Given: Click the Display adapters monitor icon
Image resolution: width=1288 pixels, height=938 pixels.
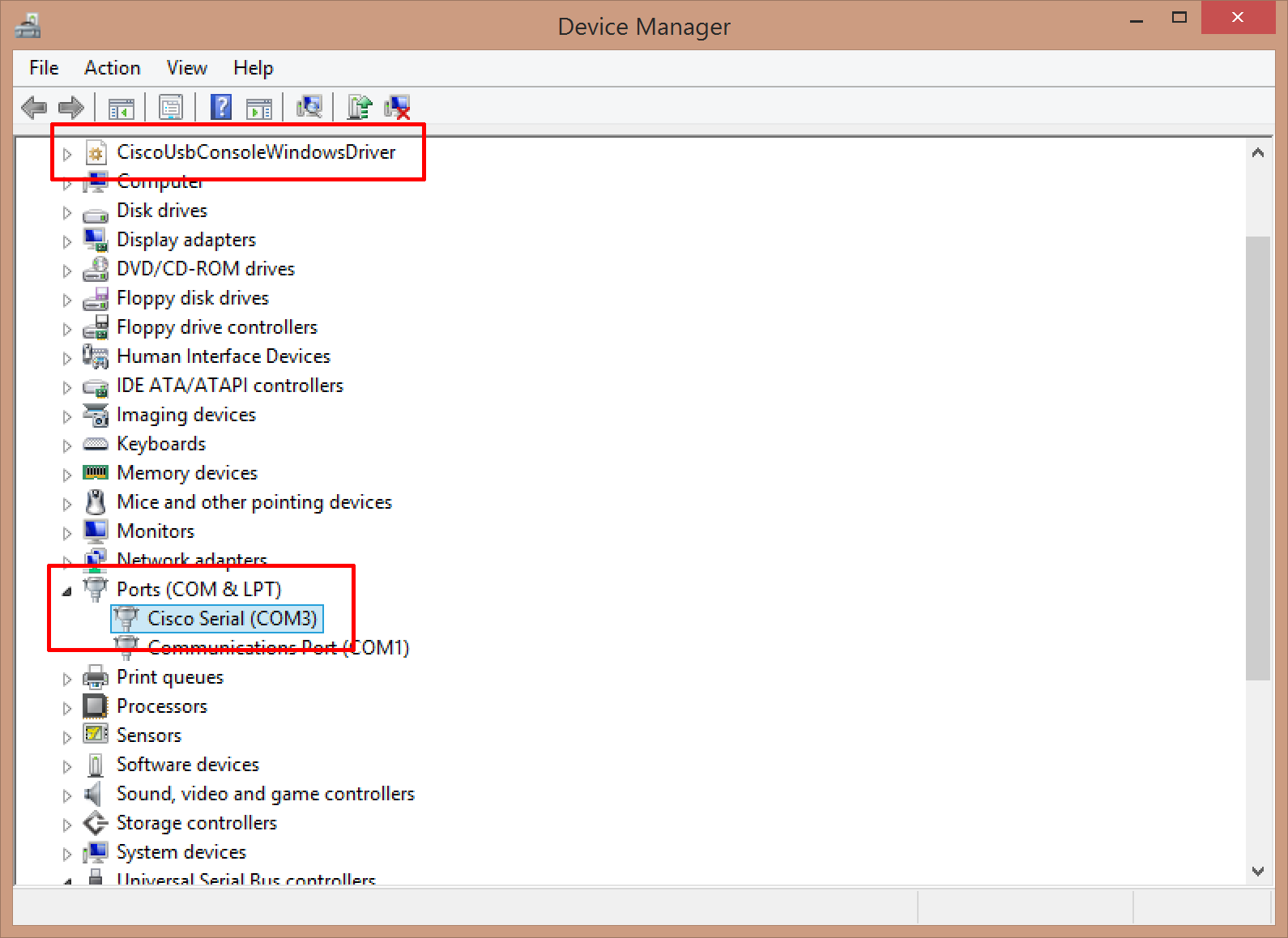Looking at the screenshot, I should coord(96,240).
